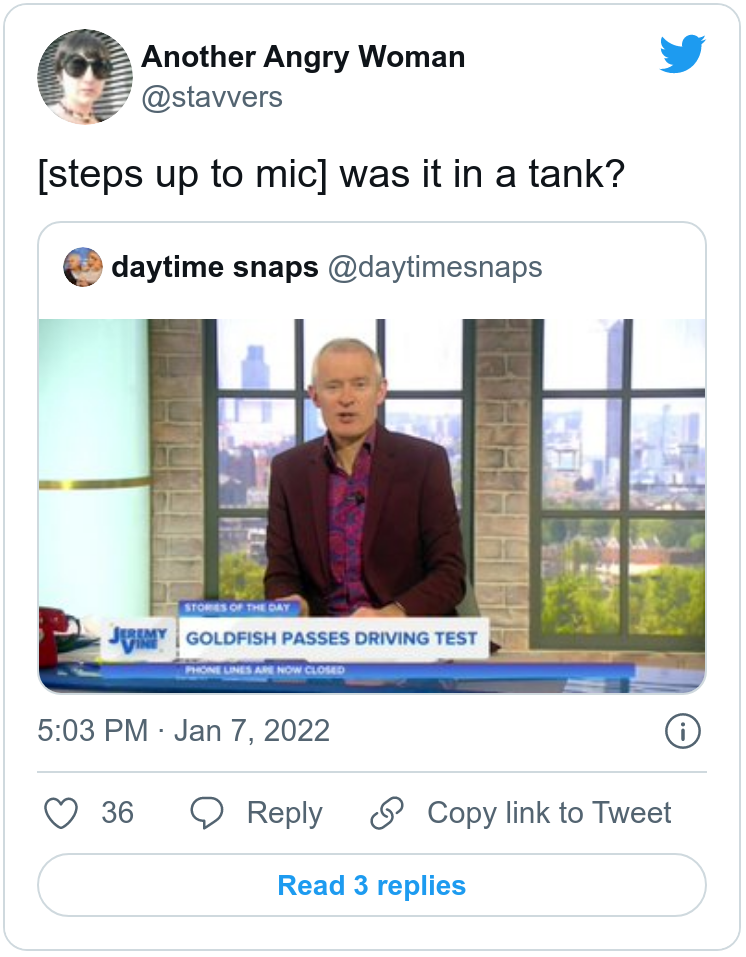Select the "Reply" text label
Image resolution: width=746 pixels, height=957 pixels.
(x=285, y=813)
